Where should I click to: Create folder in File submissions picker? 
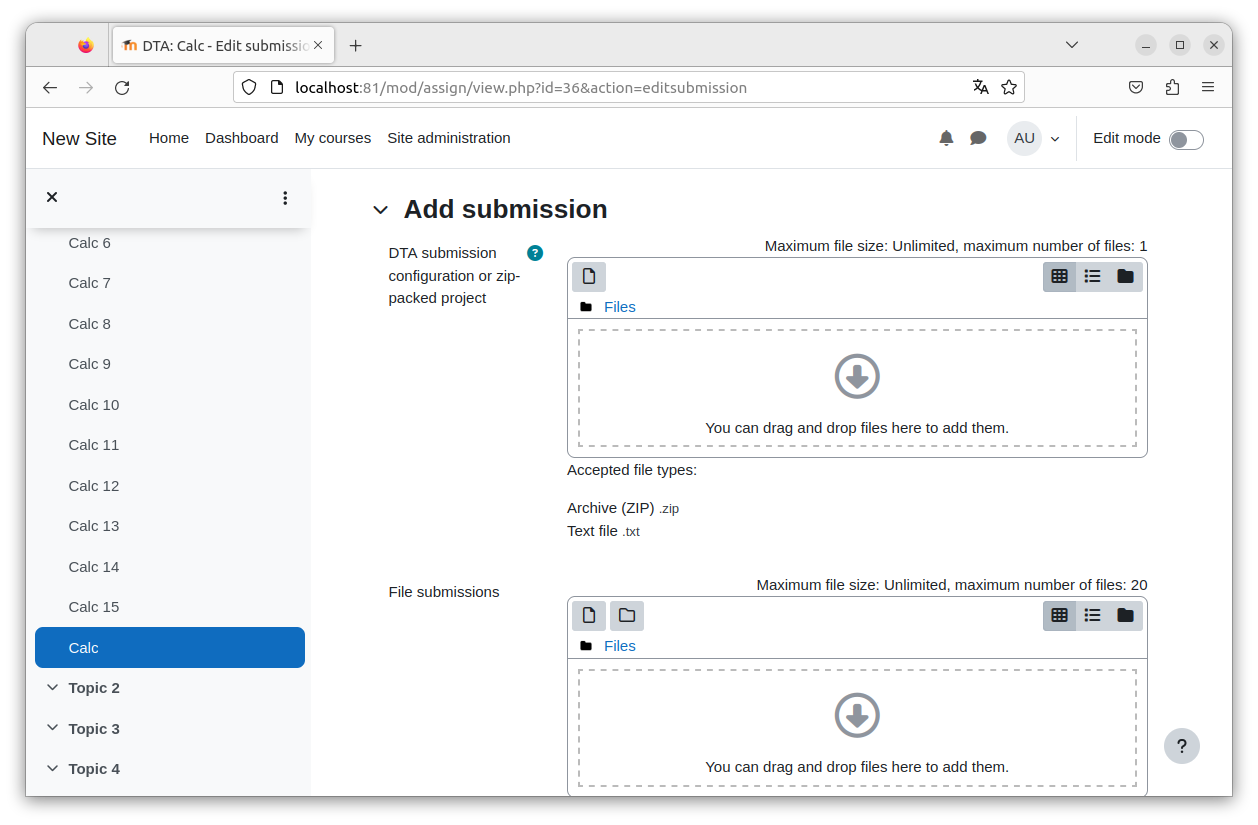tap(627, 615)
